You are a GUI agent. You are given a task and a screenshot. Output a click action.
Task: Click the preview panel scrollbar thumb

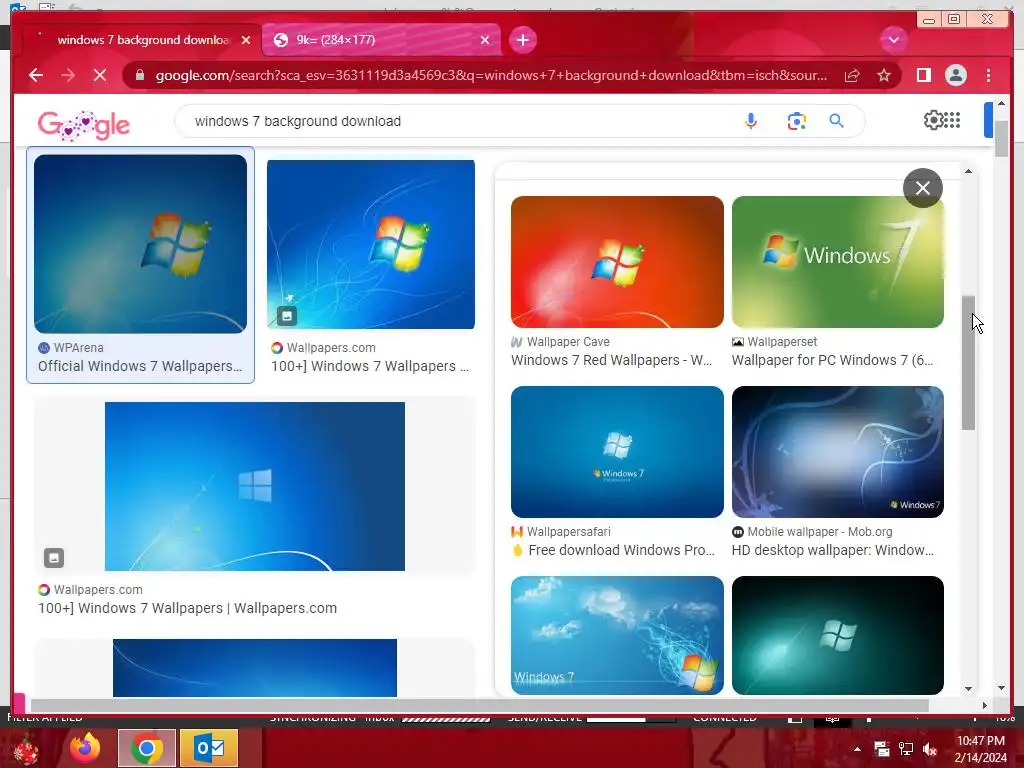click(x=968, y=362)
